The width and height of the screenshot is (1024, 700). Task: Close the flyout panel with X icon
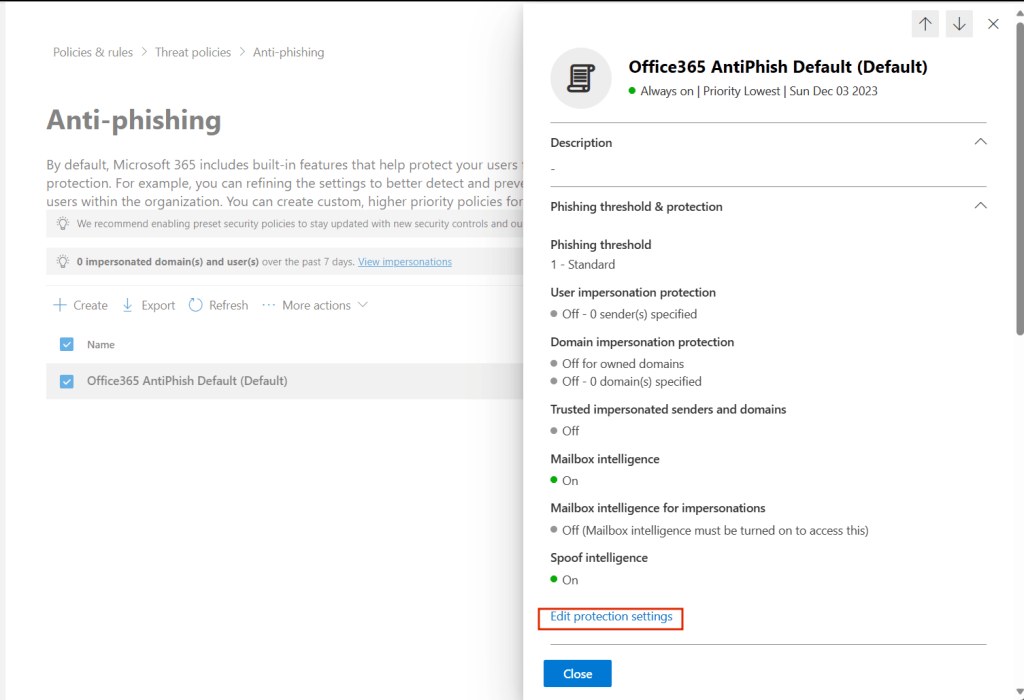(993, 24)
